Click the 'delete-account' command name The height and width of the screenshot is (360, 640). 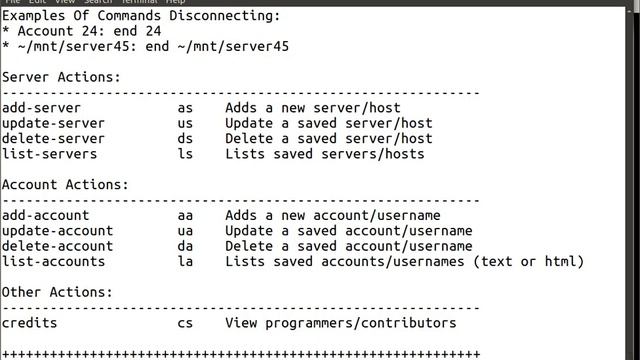tap(57, 246)
